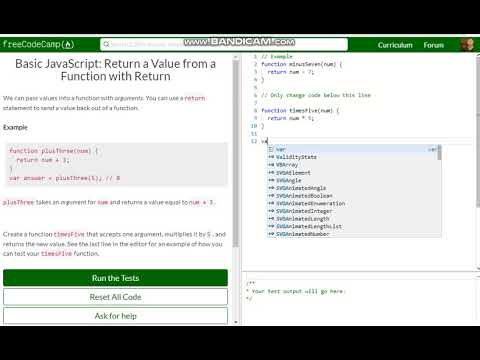
Task: Click the Run the Tests button
Action: point(115,278)
